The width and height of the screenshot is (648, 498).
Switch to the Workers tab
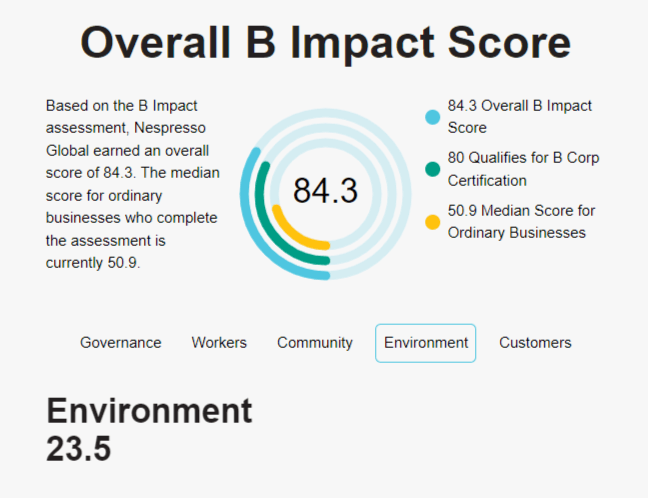[x=219, y=343]
